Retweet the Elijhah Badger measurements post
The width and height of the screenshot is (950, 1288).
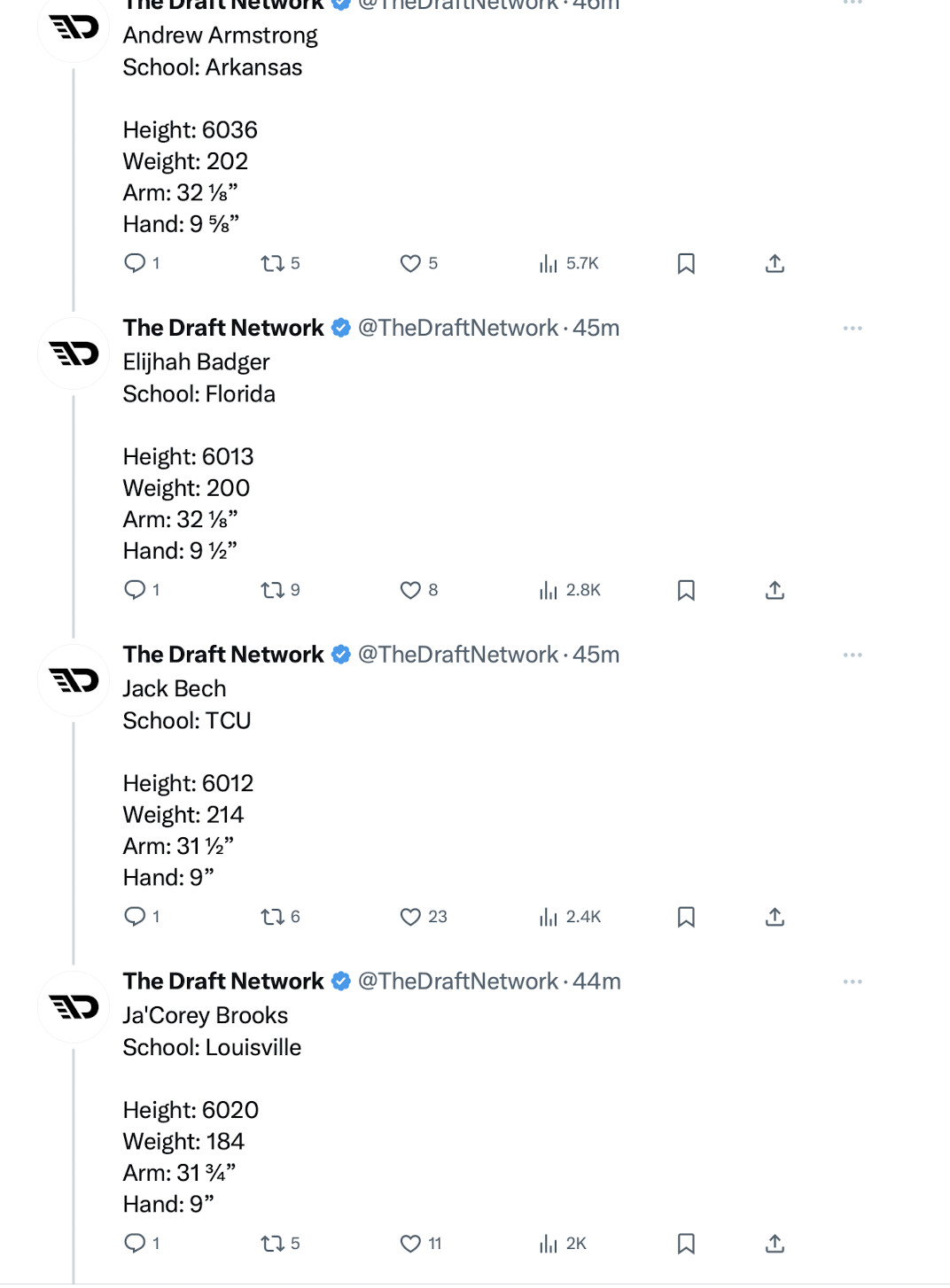tap(272, 590)
